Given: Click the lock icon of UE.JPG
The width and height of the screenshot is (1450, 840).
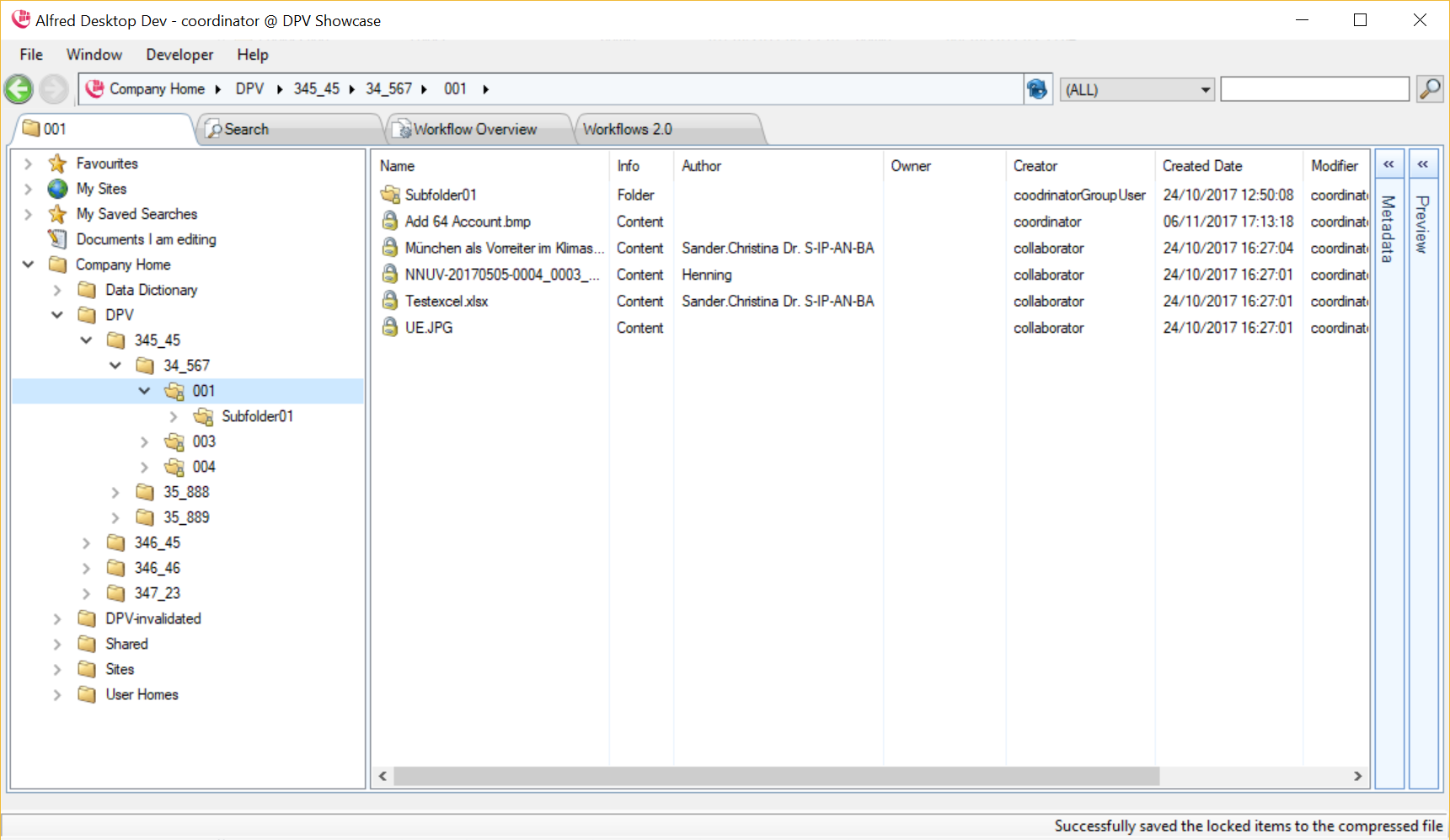Looking at the screenshot, I should (390, 328).
